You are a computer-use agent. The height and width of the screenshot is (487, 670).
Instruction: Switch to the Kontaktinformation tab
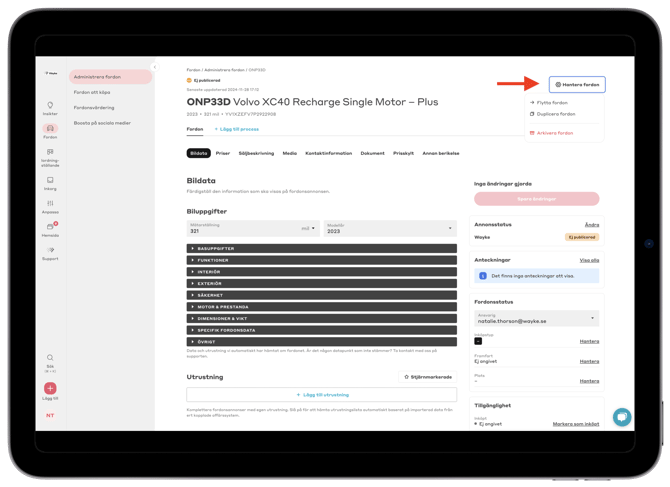point(329,153)
